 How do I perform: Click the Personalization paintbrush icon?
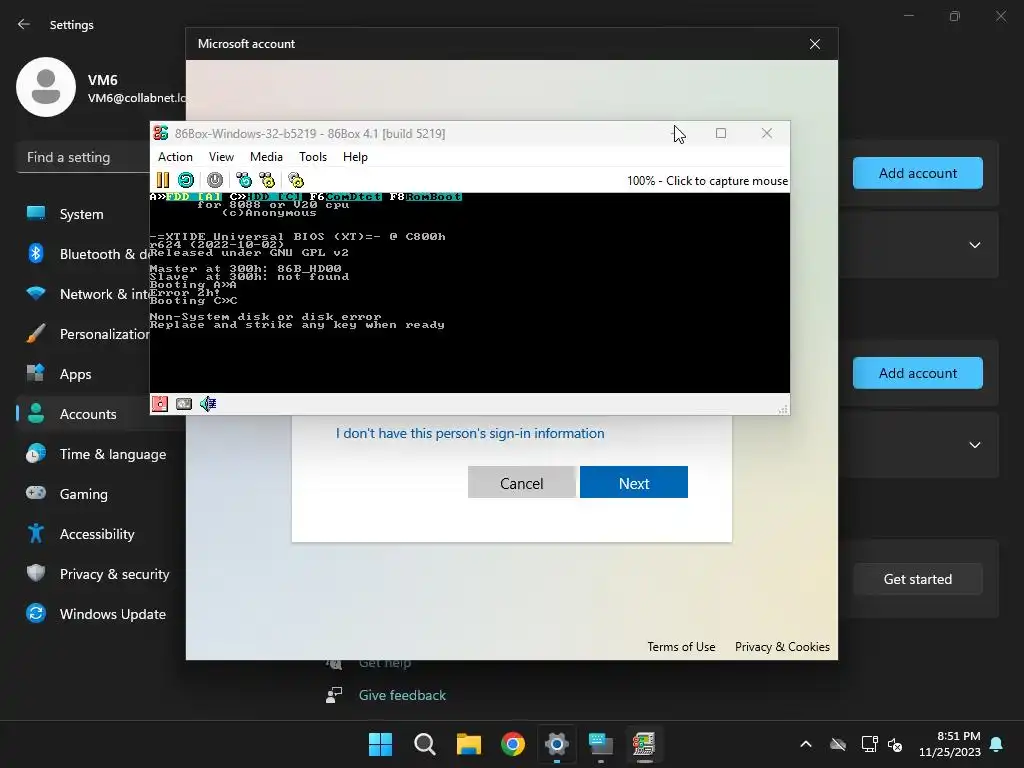coord(36,334)
